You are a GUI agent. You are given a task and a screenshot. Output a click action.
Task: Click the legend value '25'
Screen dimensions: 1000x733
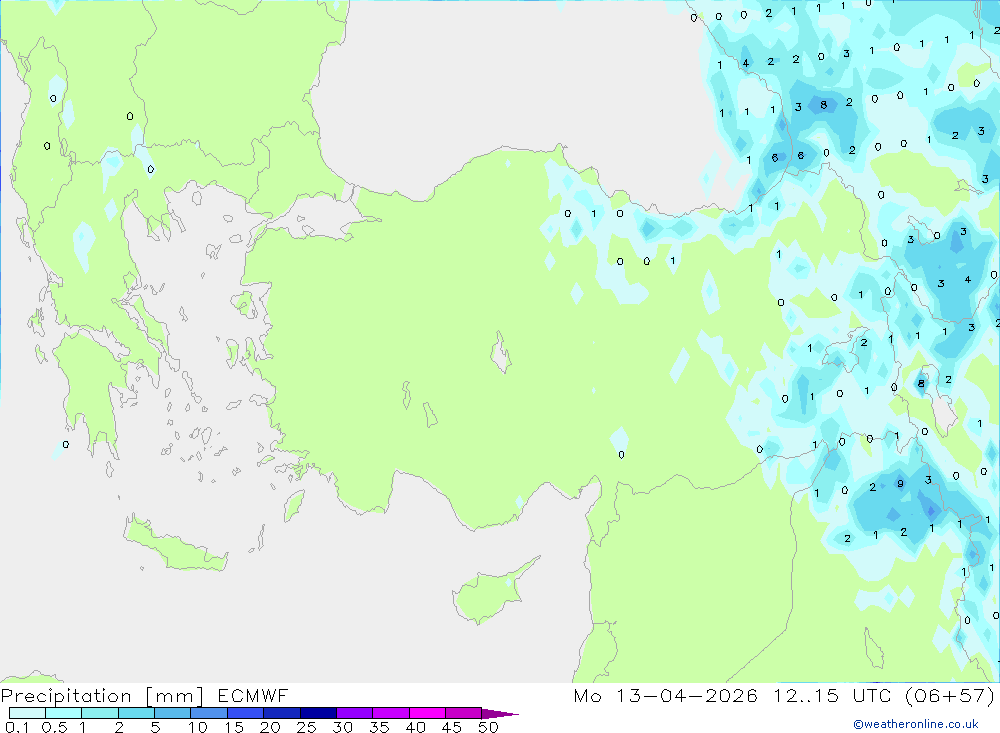307,727
